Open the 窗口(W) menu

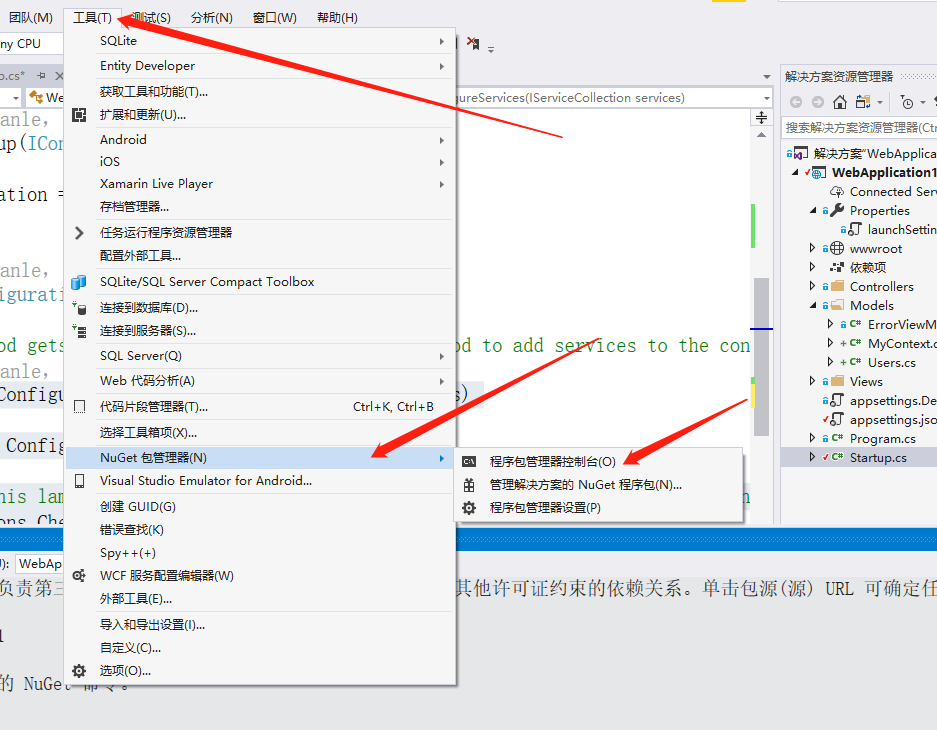pos(274,18)
